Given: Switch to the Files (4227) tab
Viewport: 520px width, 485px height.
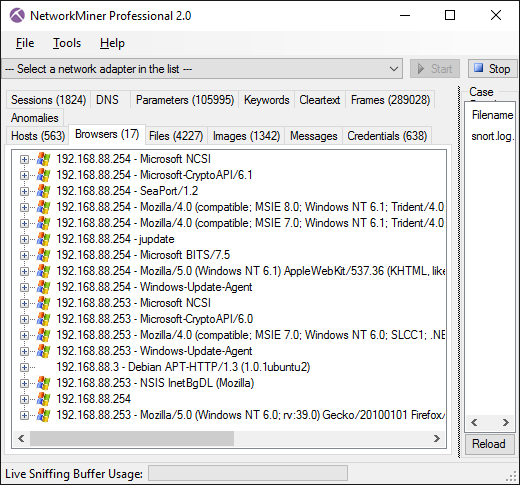Looking at the screenshot, I should click(176, 136).
